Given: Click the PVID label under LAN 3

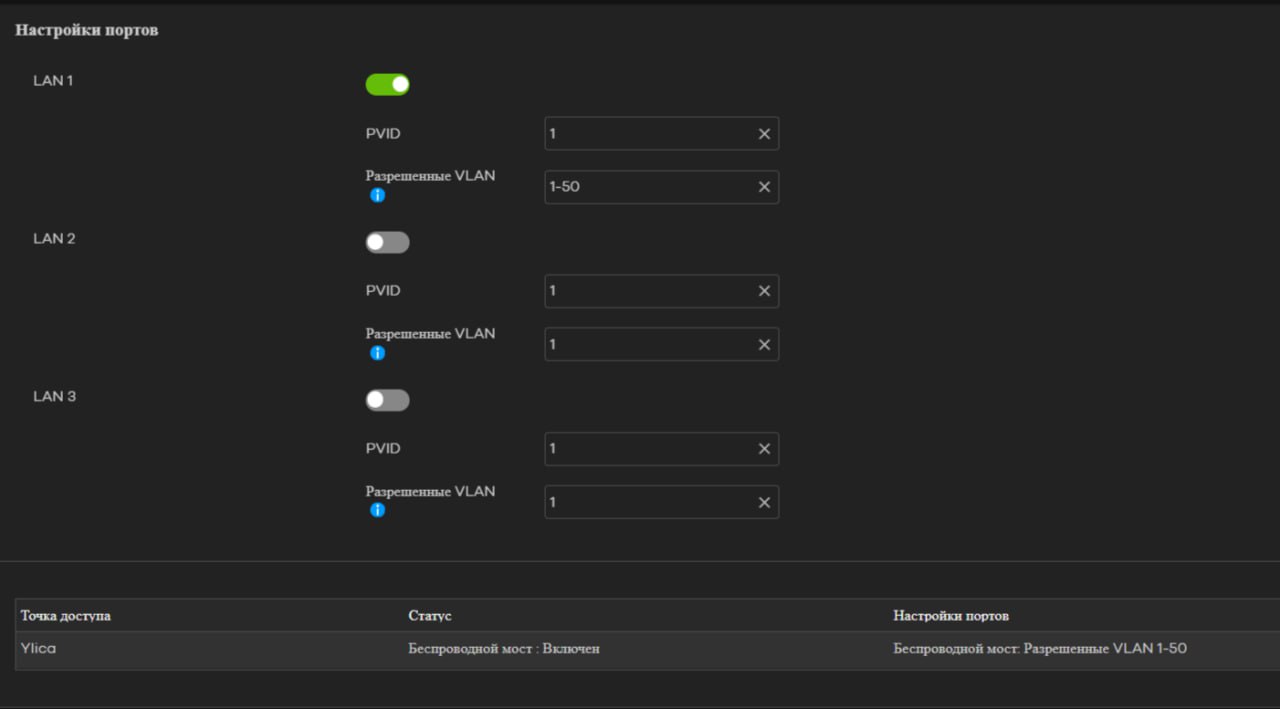Looking at the screenshot, I should click(x=383, y=449).
